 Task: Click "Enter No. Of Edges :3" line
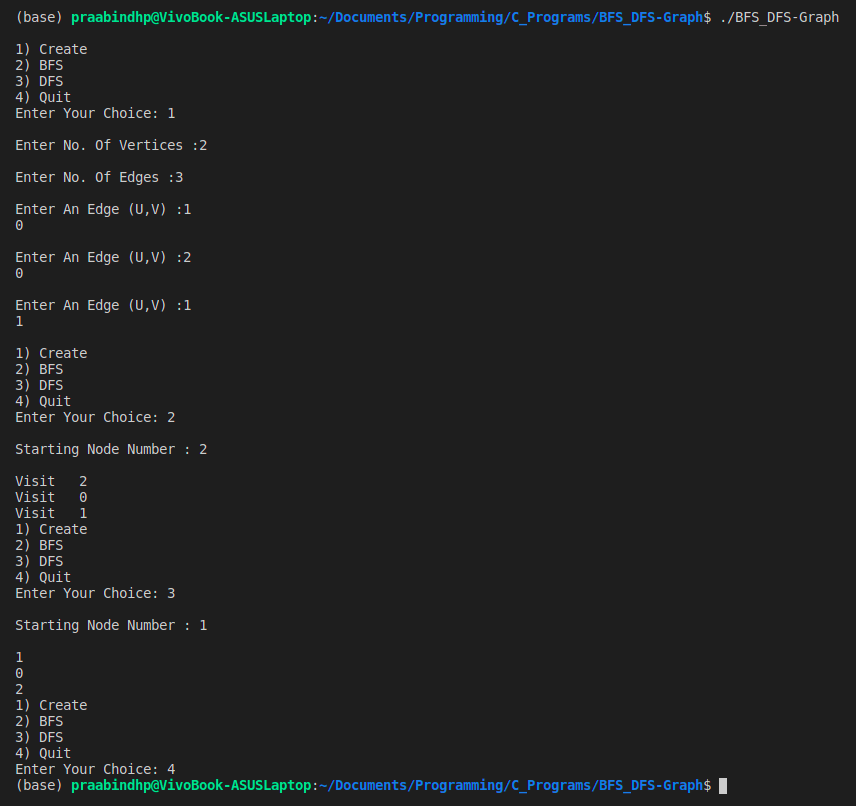99,177
